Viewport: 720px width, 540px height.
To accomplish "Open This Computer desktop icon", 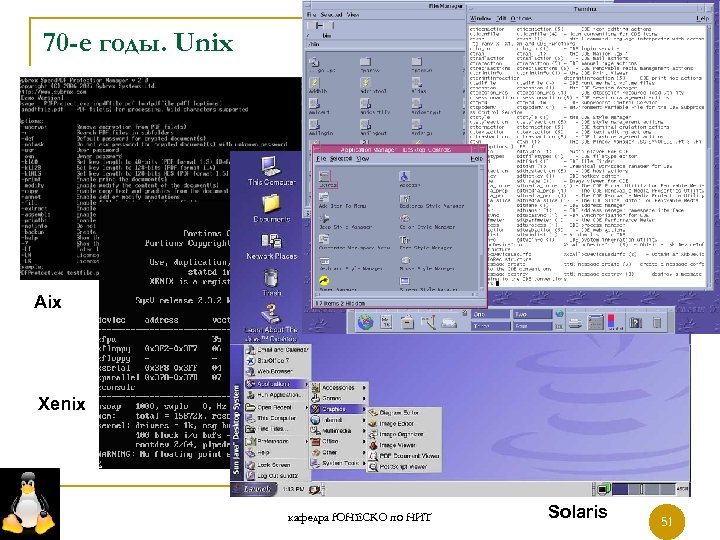I will tap(271, 170).
